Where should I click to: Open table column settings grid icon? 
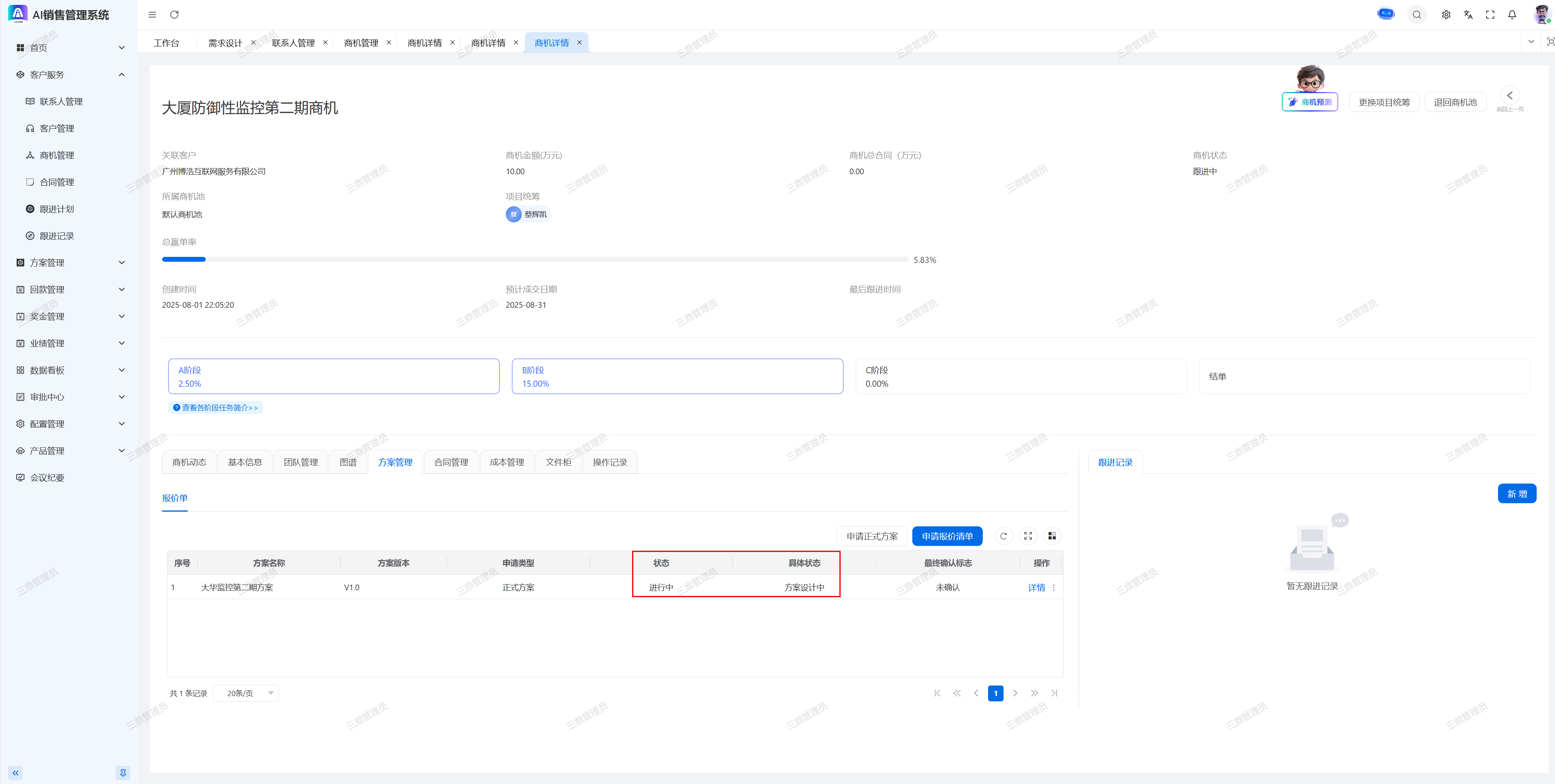1052,536
